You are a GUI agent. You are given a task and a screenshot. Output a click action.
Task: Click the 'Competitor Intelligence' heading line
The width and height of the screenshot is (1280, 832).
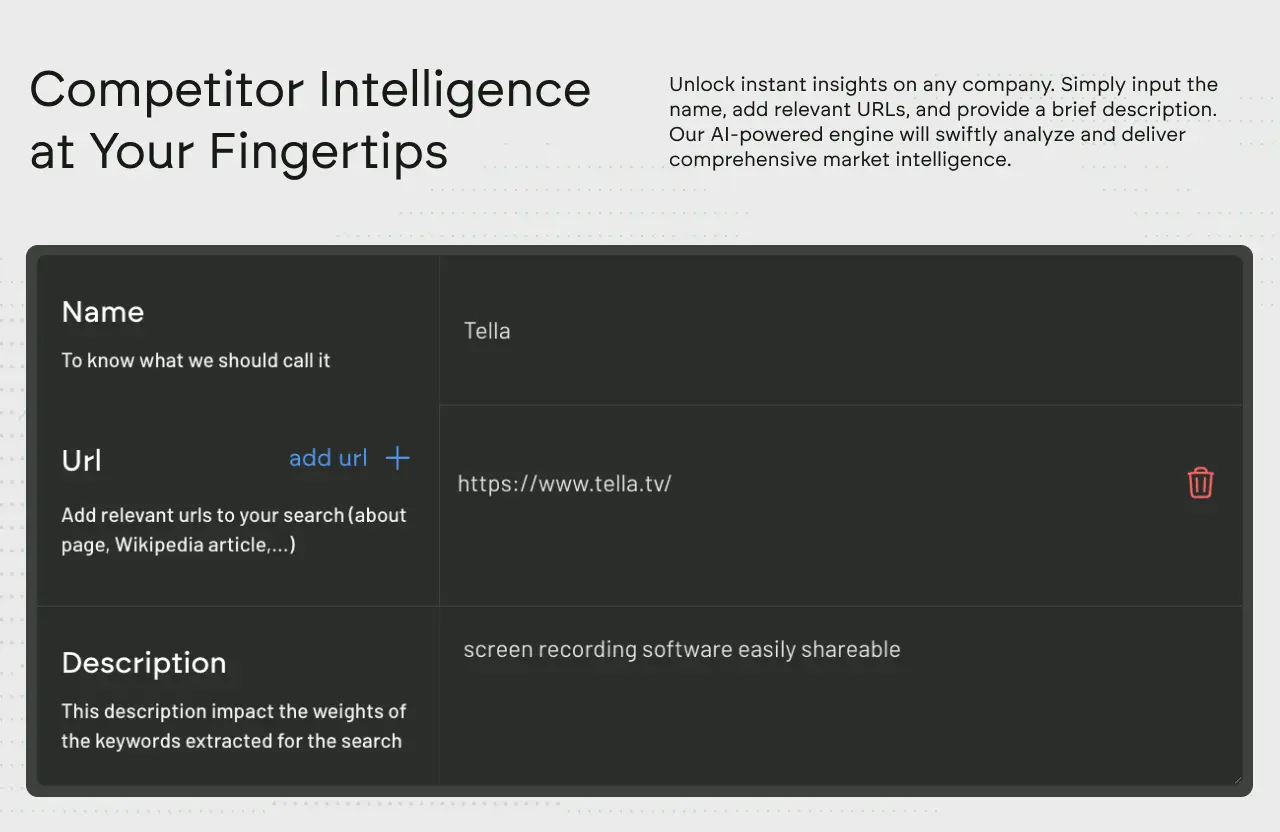point(310,90)
